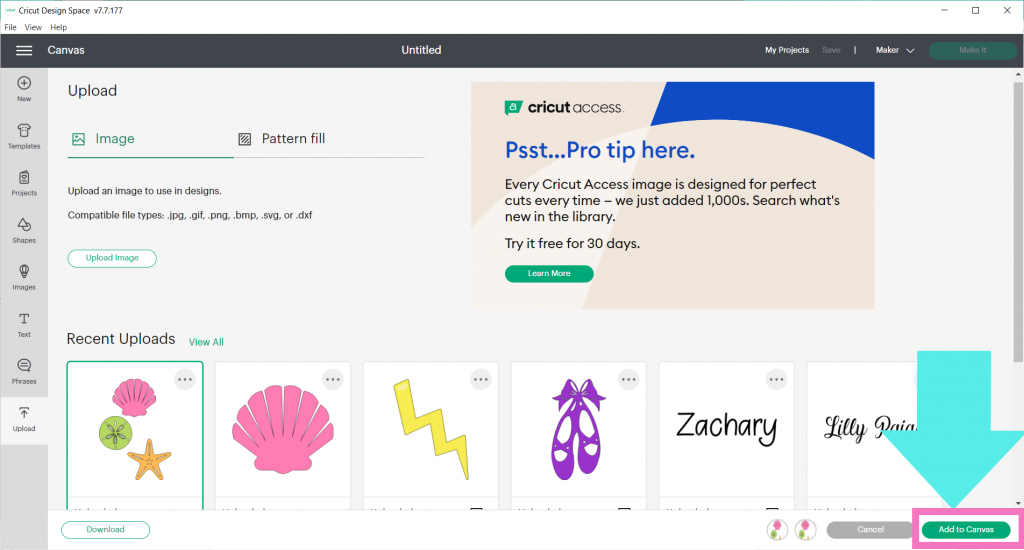Click the Canvas label in header

[x=66, y=50]
